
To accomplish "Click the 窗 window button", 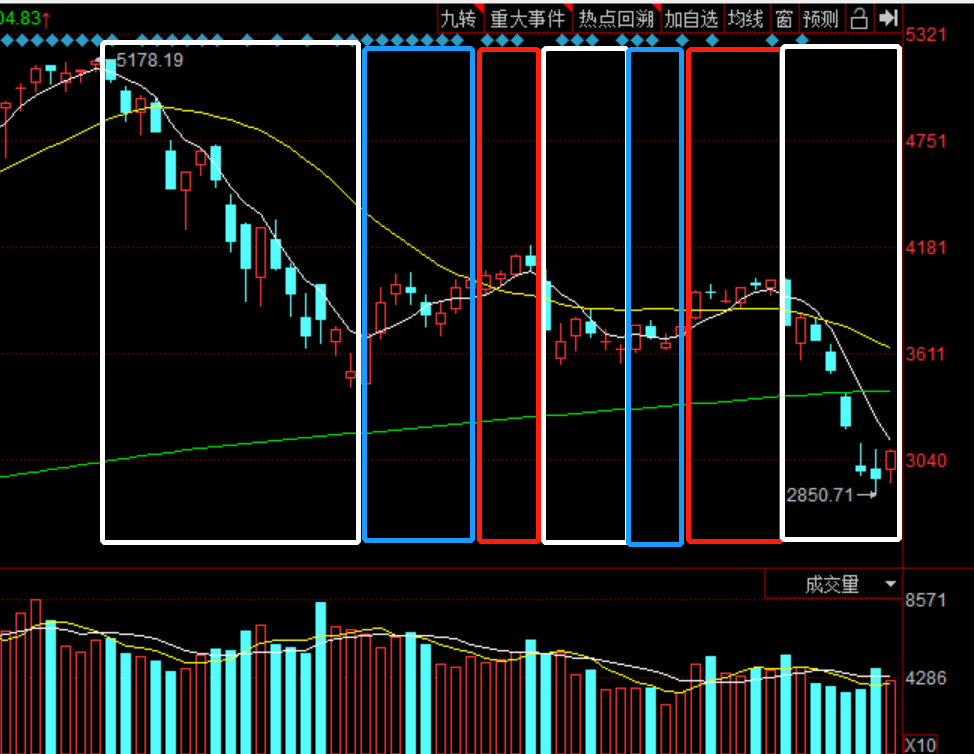I will click(x=784, y=19).
